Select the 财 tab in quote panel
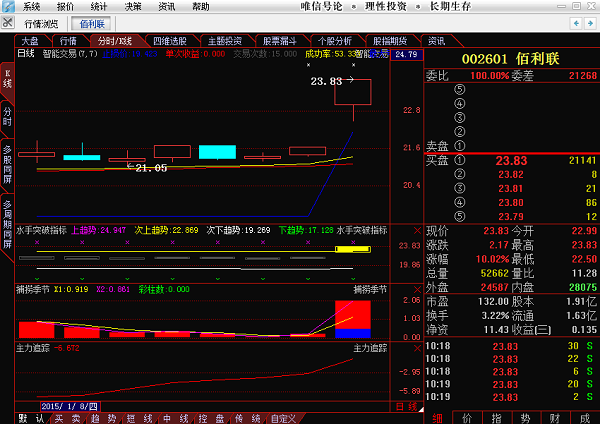600x424 pixels. pos(555,418)
